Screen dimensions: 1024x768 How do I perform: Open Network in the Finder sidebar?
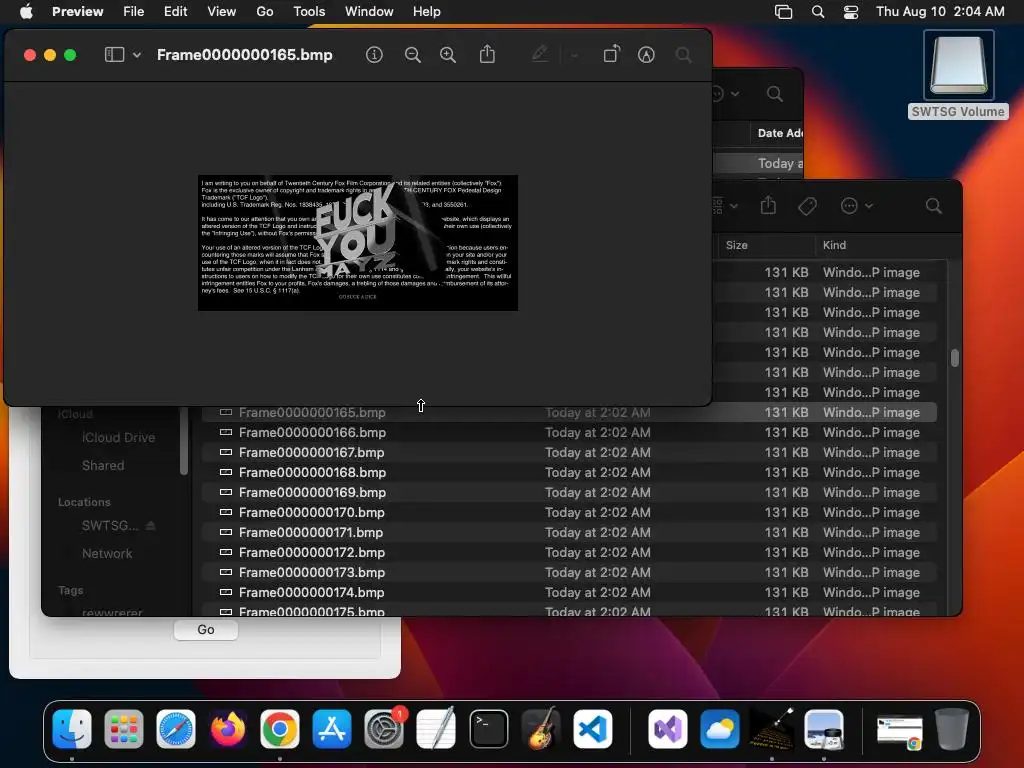pos(107,554)
